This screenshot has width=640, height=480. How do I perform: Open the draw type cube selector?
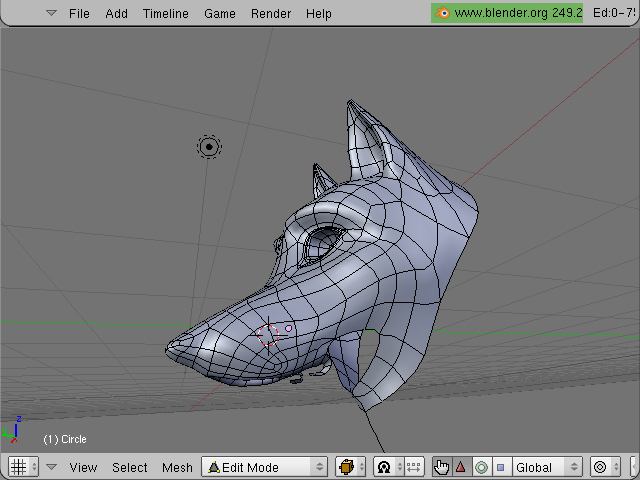350,467
